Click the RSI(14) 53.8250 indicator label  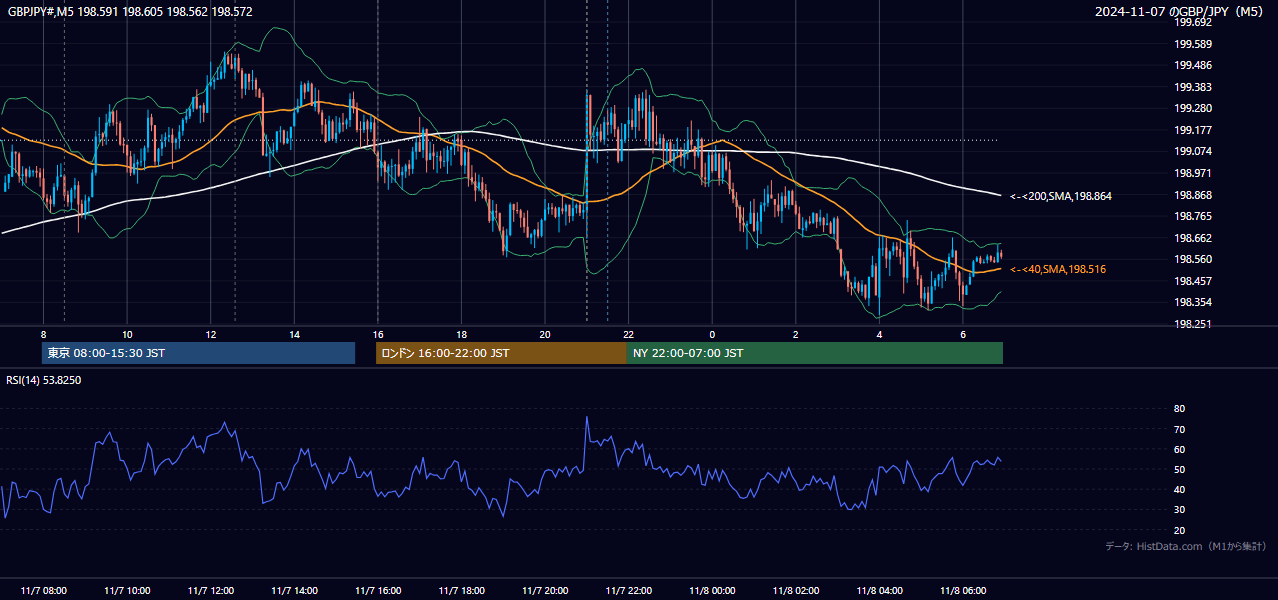coord(44,380)
